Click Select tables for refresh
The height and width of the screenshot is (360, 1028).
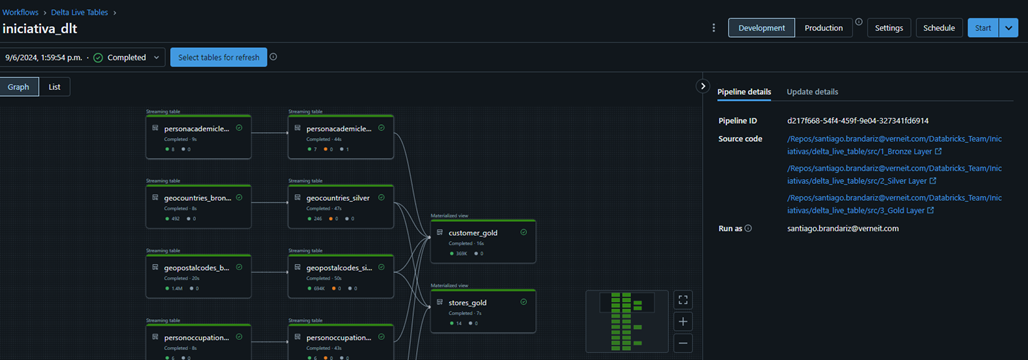click(219, 58)
